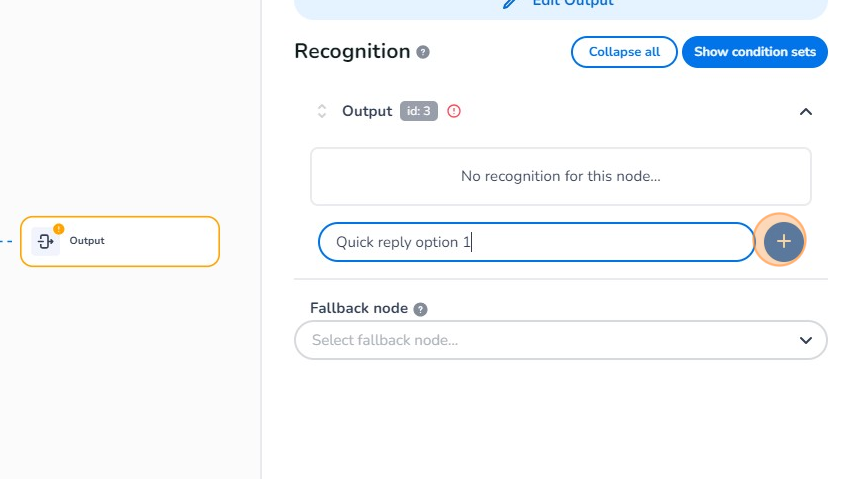
Task: Click the id: 3 badge
Action: pyautogui.click(x=419, y=111)
